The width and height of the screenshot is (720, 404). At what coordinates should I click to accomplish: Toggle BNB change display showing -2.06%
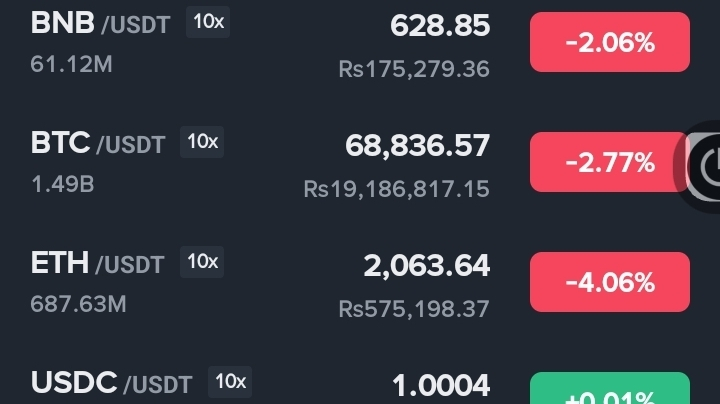tap(610, 42)
